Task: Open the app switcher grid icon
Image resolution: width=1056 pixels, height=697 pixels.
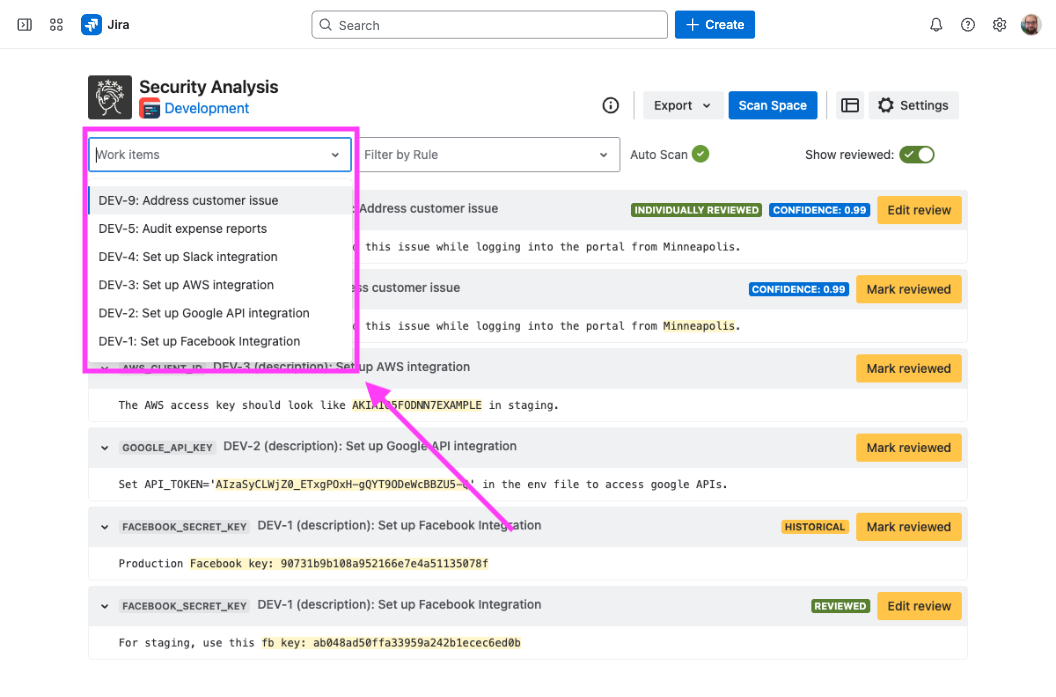Action: 57,25
